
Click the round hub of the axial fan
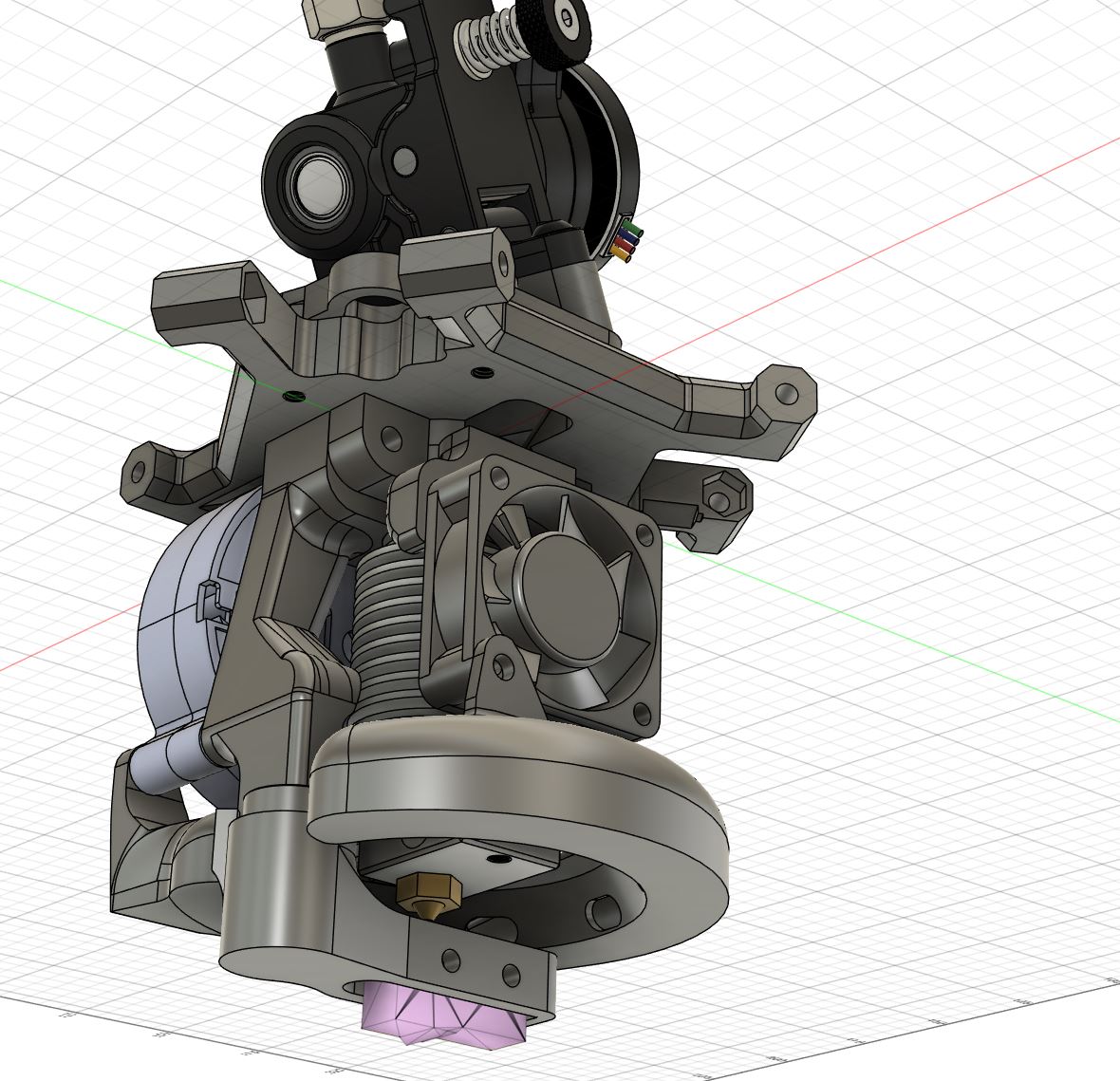[569, 598]
